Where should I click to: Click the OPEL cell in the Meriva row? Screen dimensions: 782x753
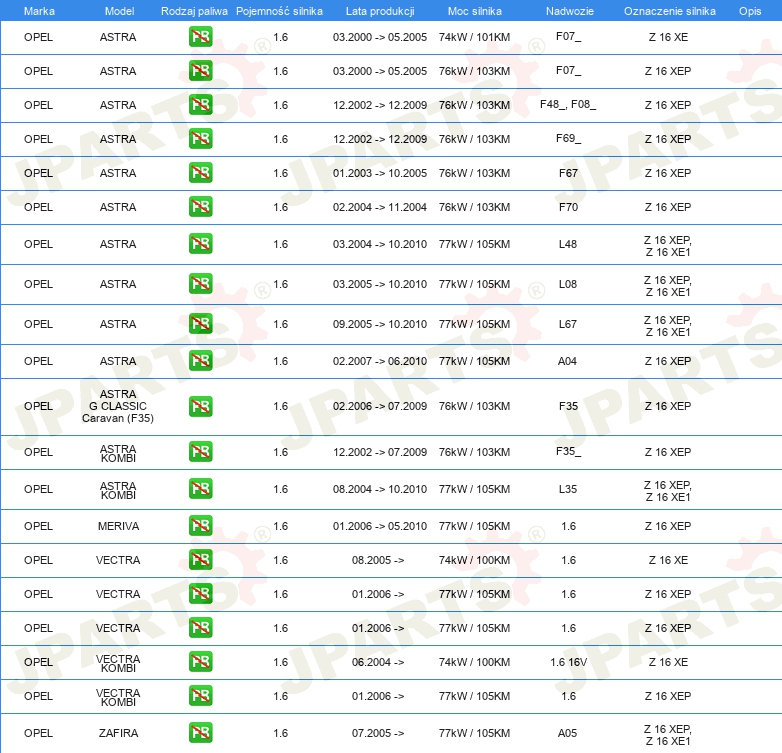(x=38, y=526)
